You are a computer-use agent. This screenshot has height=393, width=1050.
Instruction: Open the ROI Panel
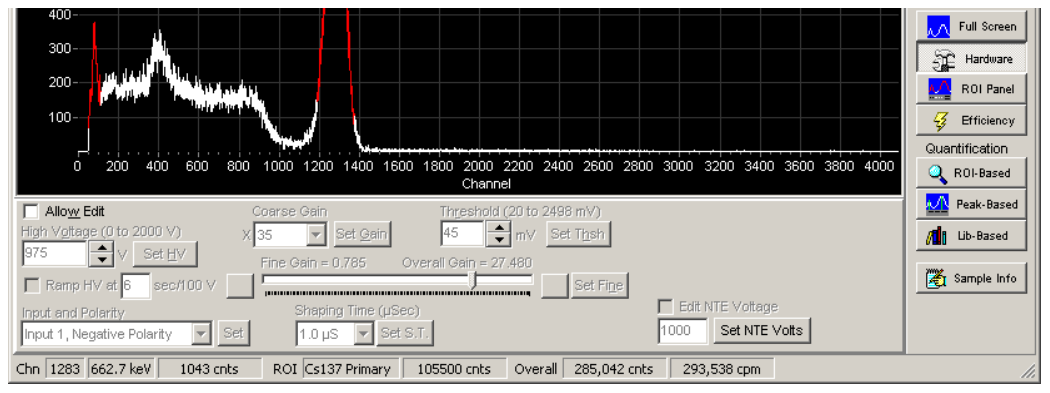coord(971,89)
